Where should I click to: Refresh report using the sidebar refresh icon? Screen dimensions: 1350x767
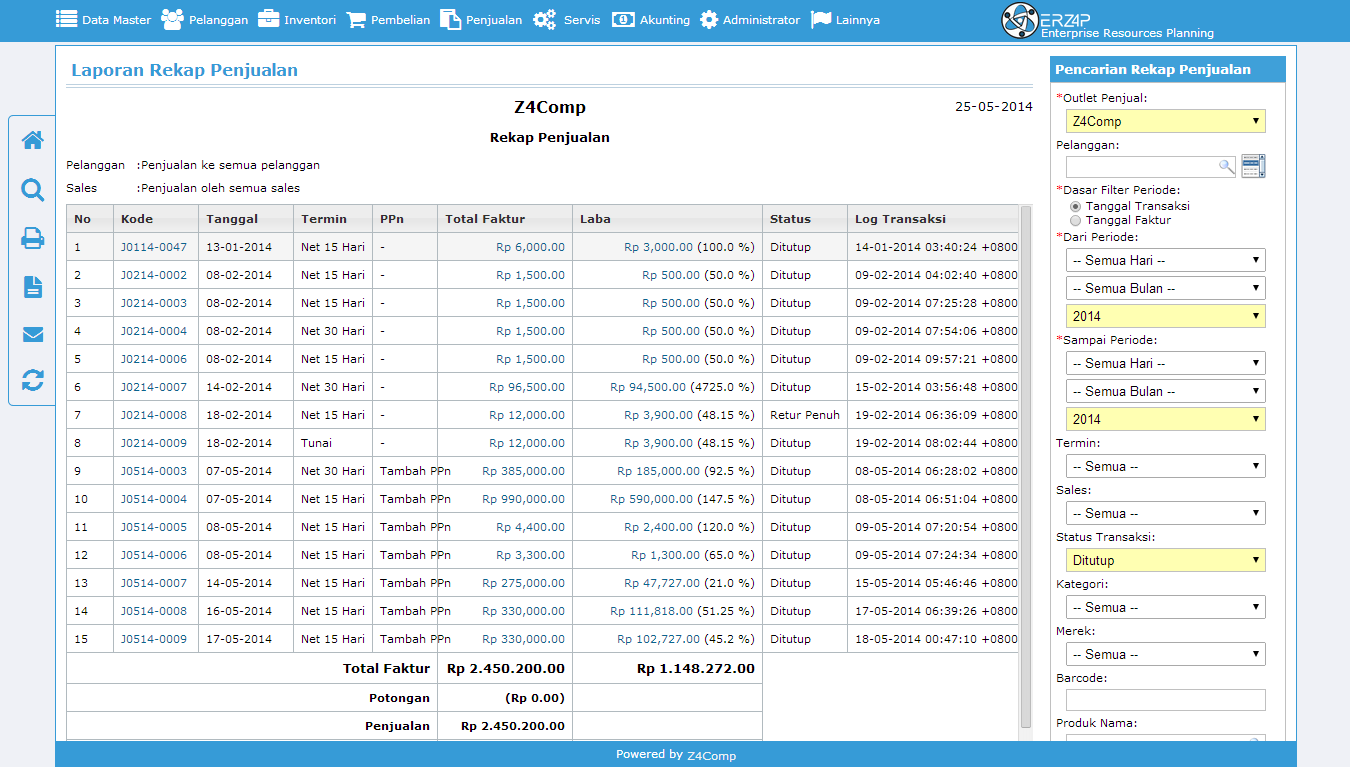click(x=33, y=380)
